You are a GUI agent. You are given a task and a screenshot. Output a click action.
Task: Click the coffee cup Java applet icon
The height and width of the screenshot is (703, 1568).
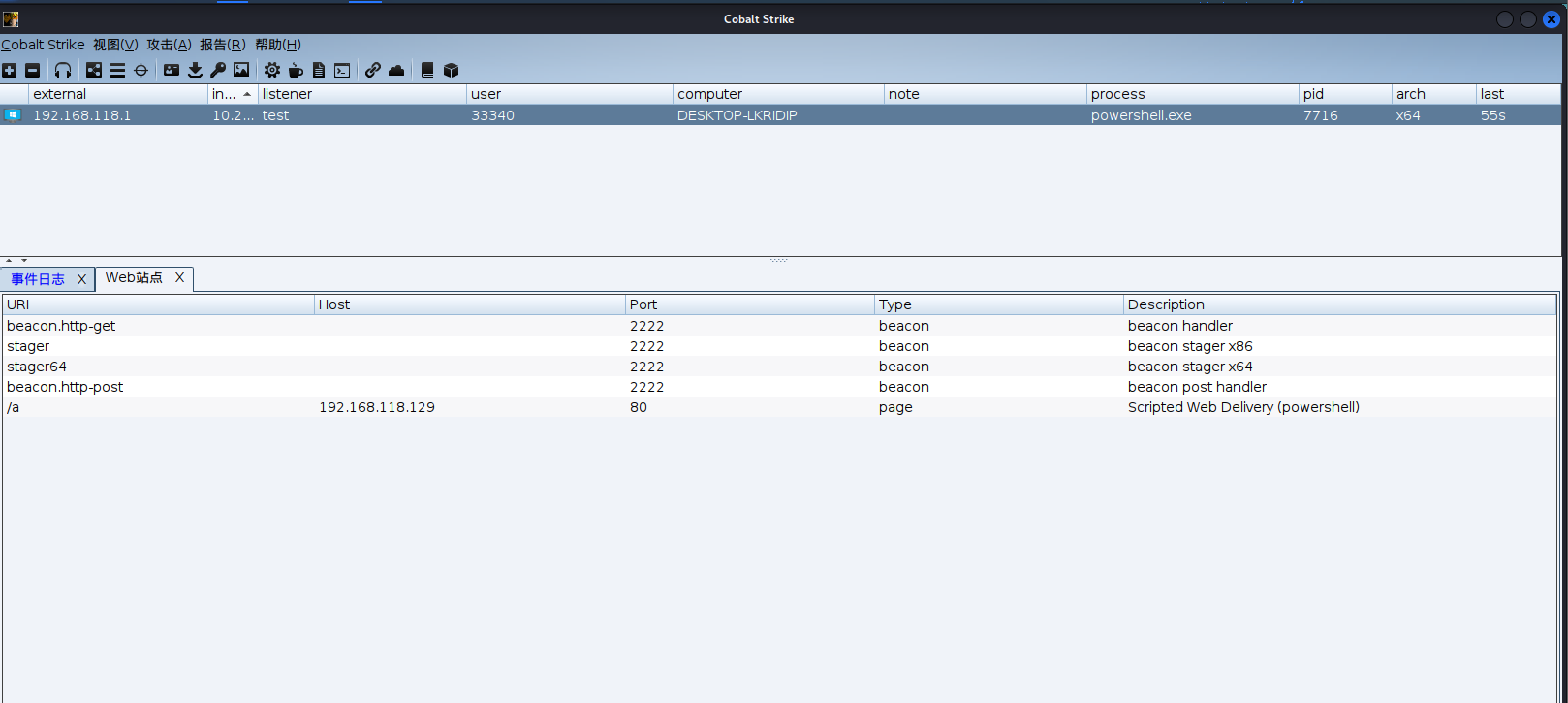296,70
